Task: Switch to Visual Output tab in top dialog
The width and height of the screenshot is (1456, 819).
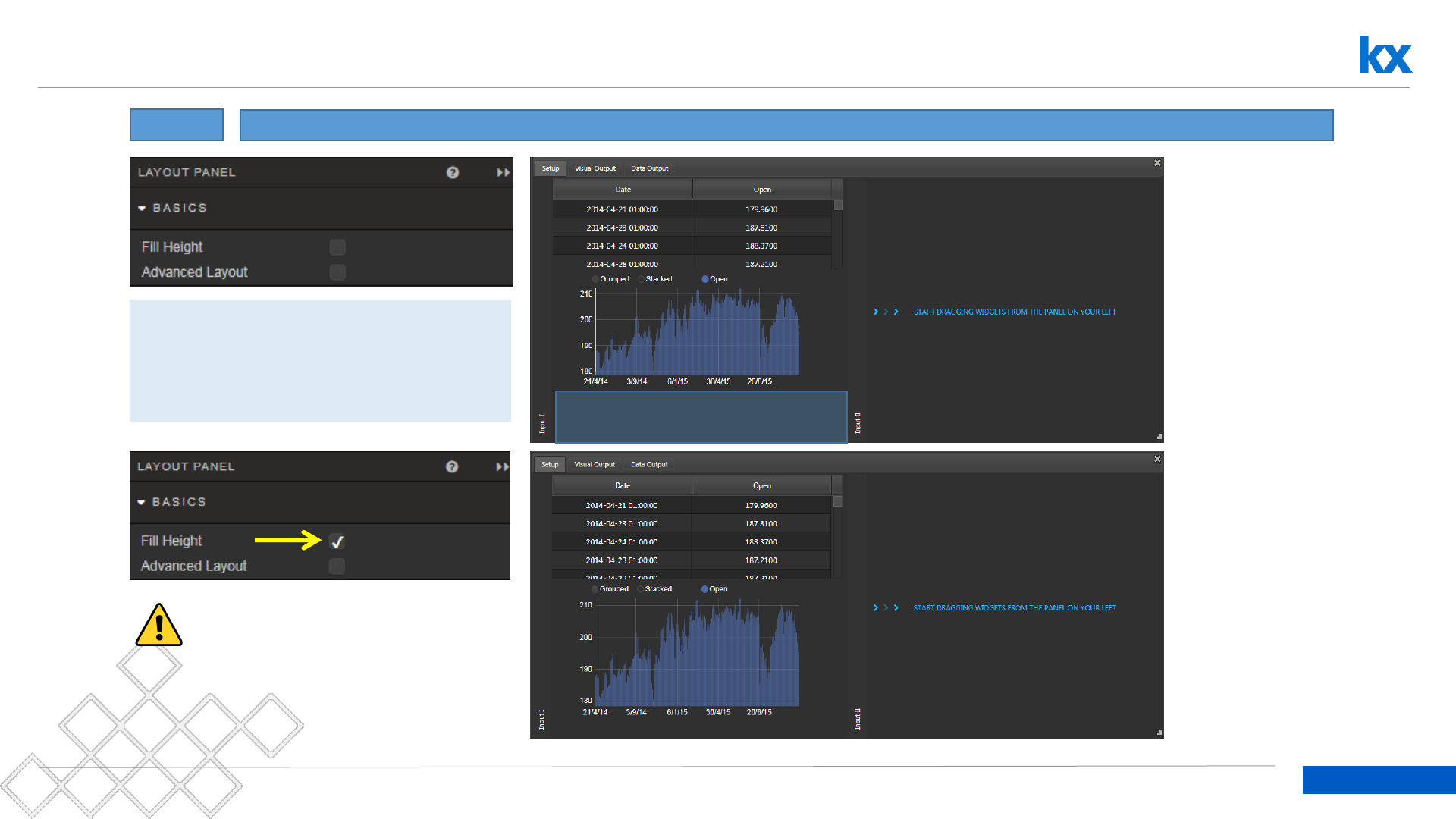Action: [595, 168]
